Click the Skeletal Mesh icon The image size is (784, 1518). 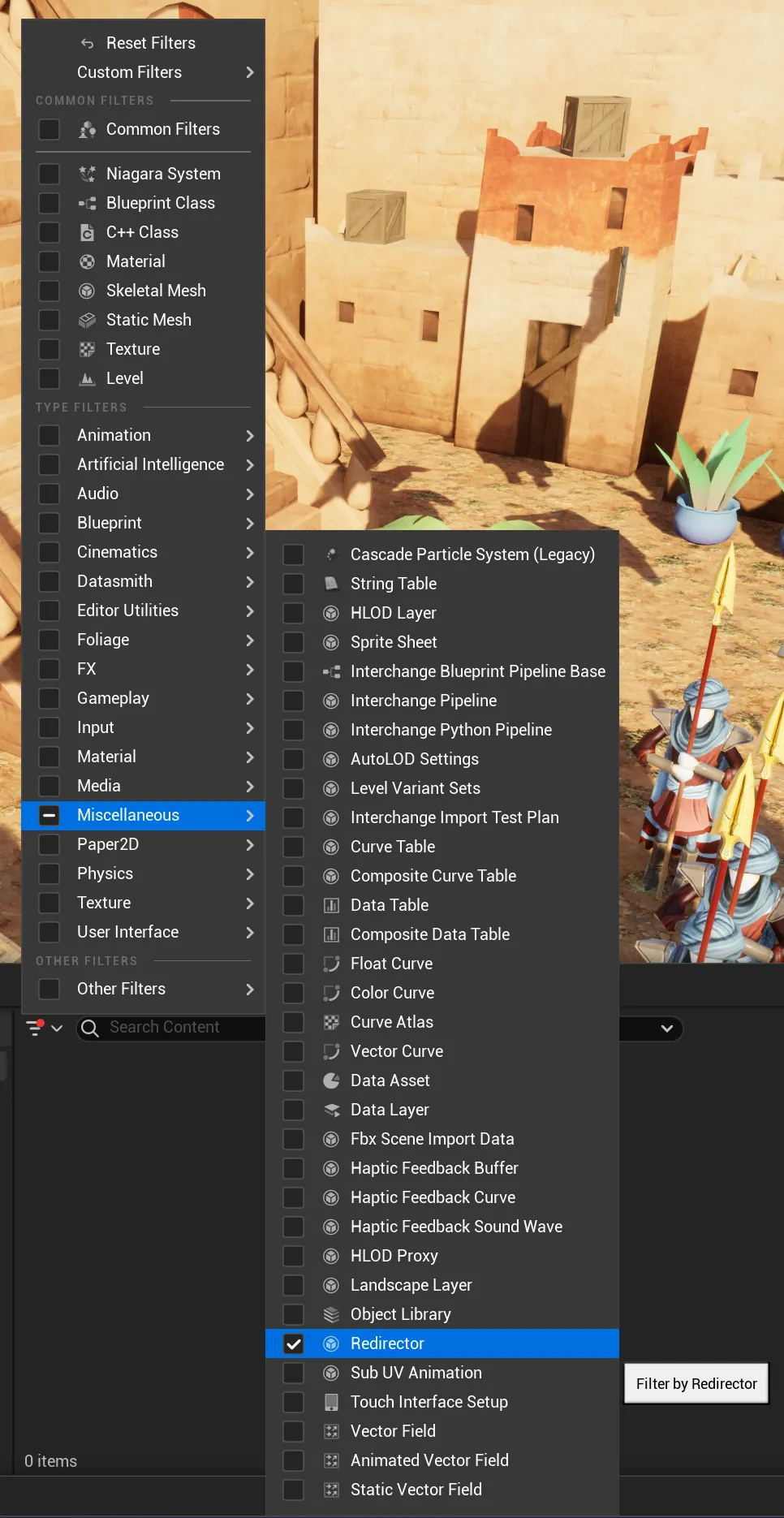click(x=88, y=291)
